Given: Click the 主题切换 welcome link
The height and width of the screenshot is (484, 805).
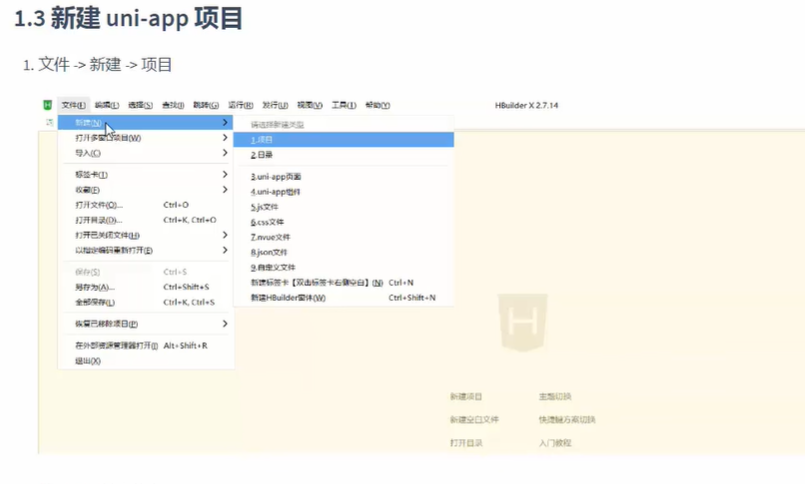Looking at the screenshot, I should (x=555, y=397).
